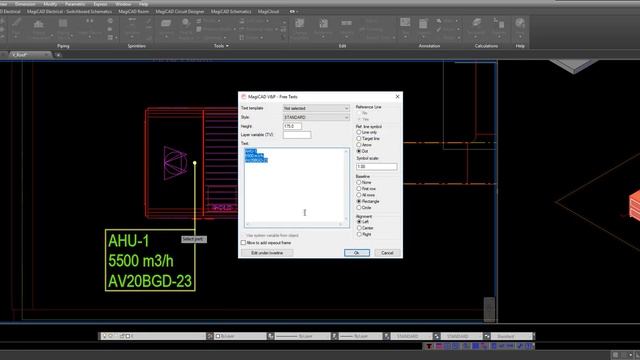Open the dimension style STANDARD dropdown
The width and height of the screenshot is (640, 360).
click(x=461, y=336)
